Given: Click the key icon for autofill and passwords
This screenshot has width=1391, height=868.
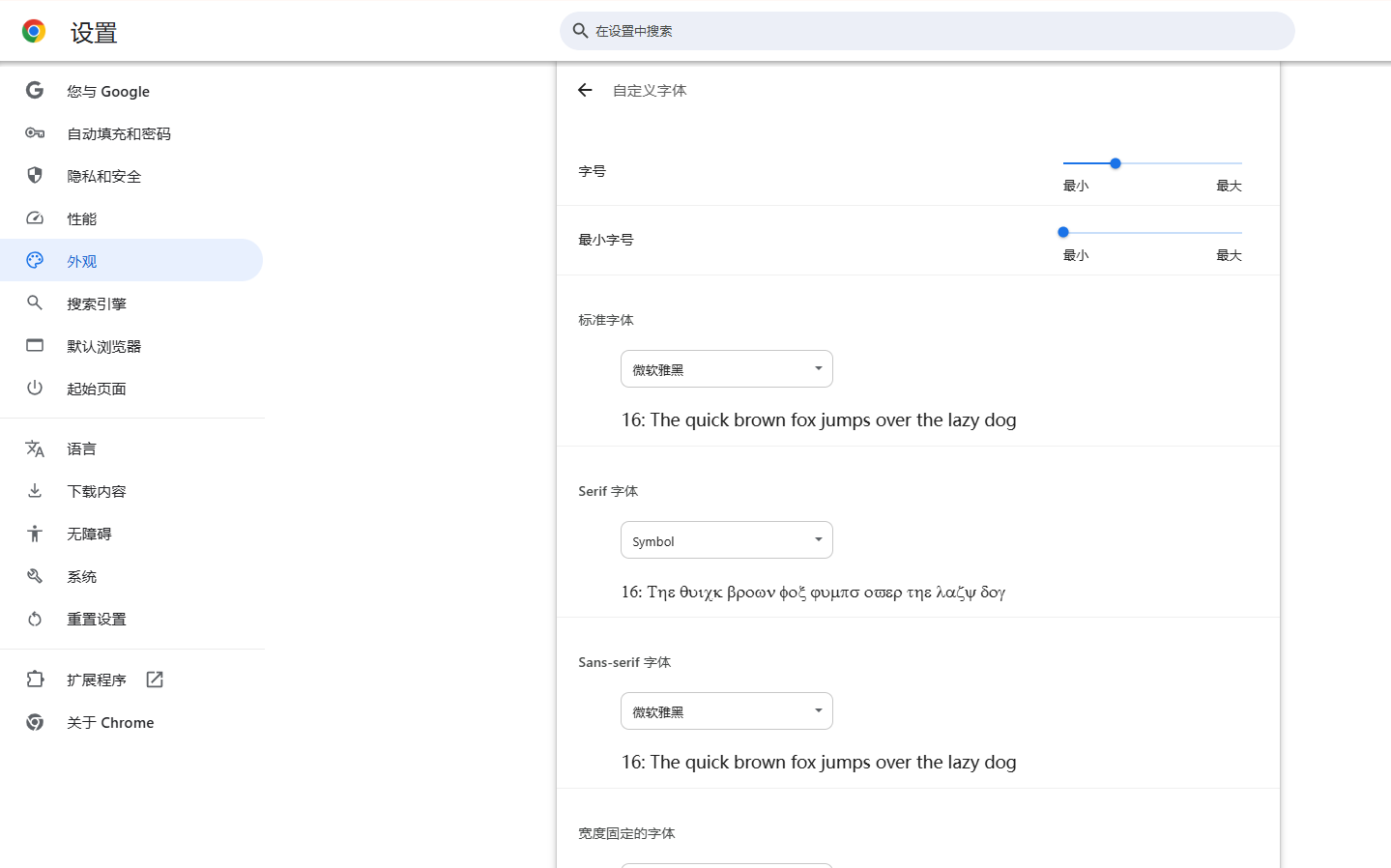Looking at the screenshot, I should [x=35, y=133].
